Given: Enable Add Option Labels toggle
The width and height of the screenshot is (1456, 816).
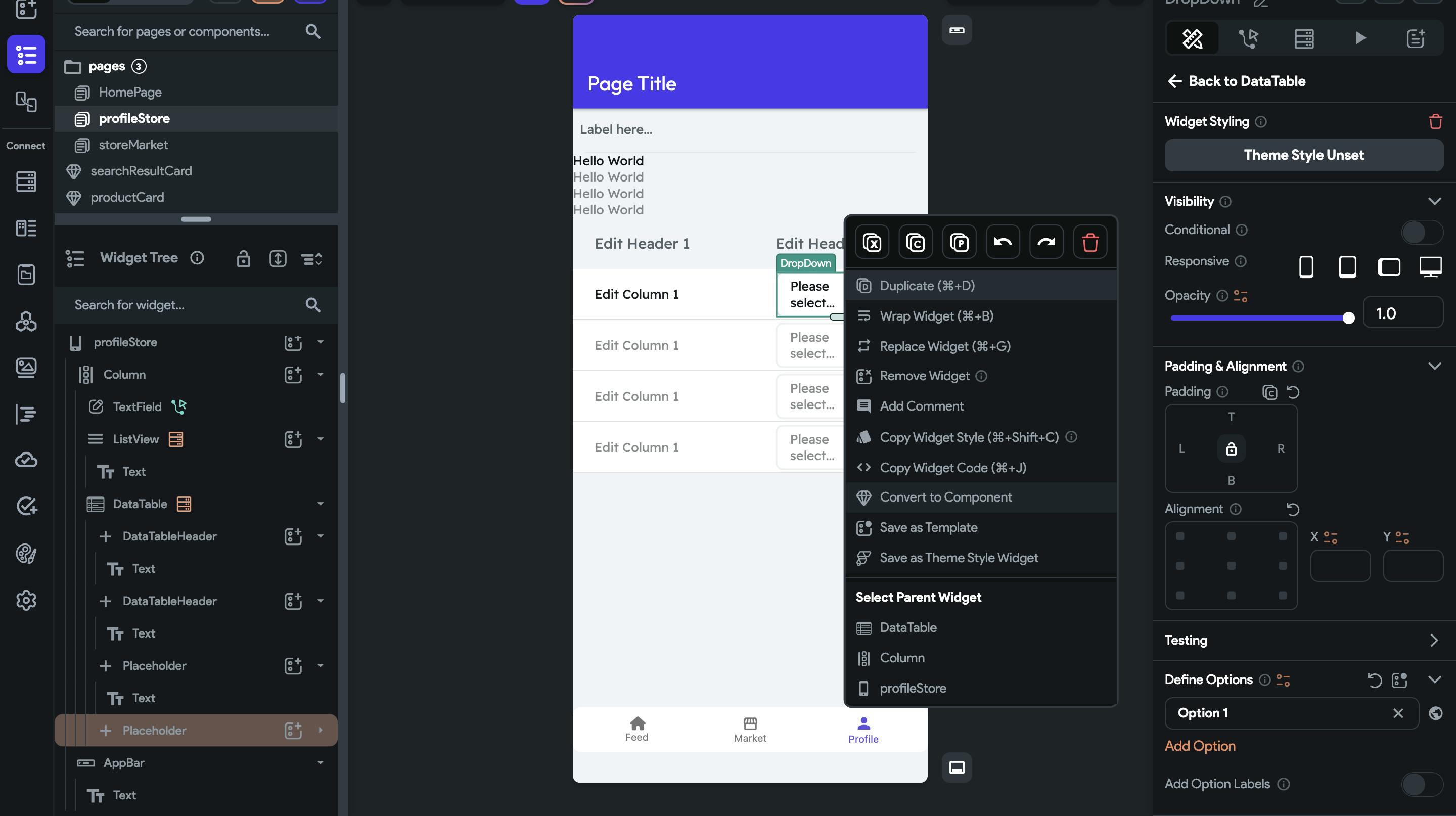Looking at the screenshot, I should pyautogui.click(x=1421, y=784).
